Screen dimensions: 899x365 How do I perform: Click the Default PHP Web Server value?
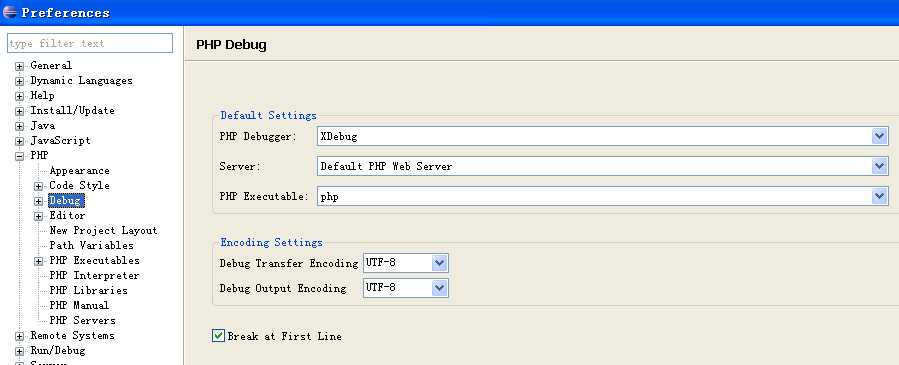386,166
